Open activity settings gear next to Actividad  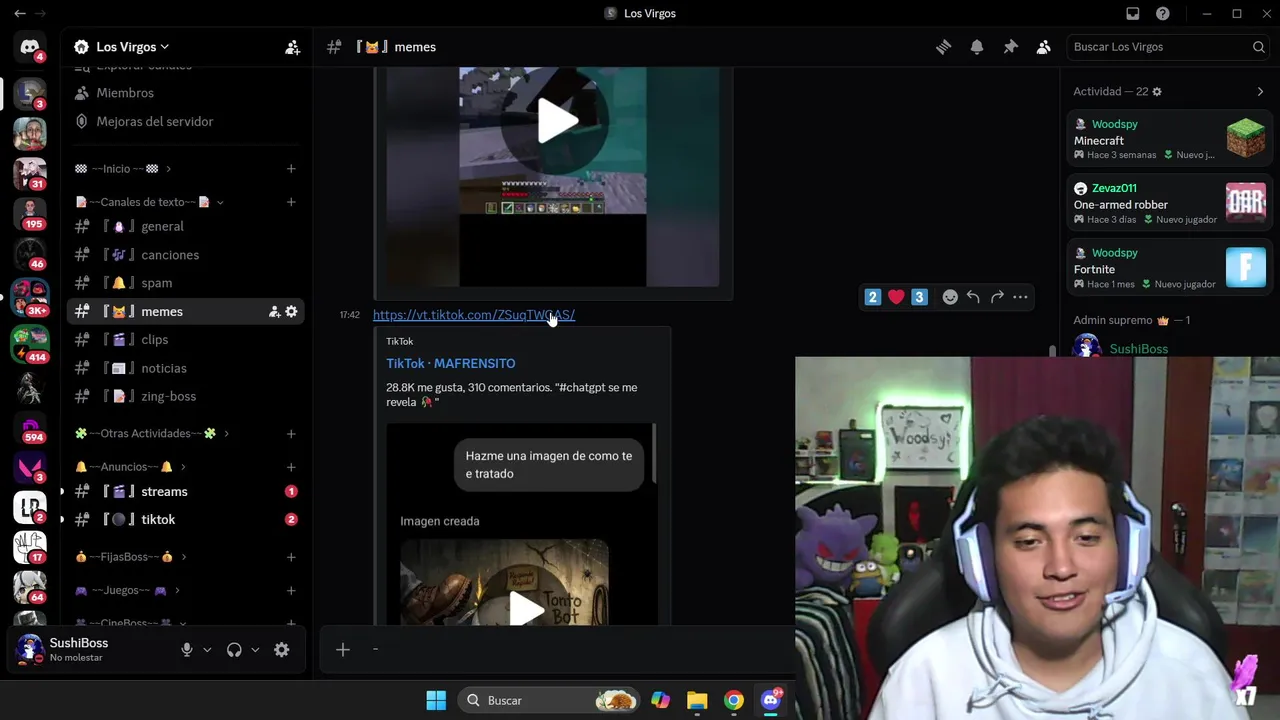1157,92
